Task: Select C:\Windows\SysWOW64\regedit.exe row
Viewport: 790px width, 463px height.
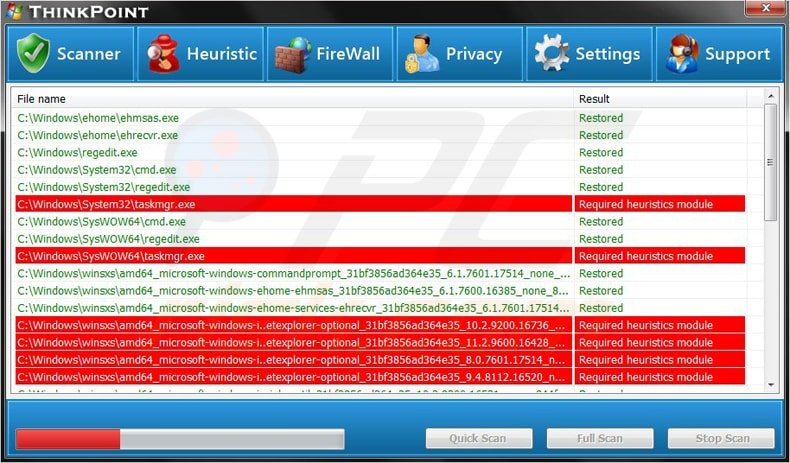Action: tap(380, 239)
